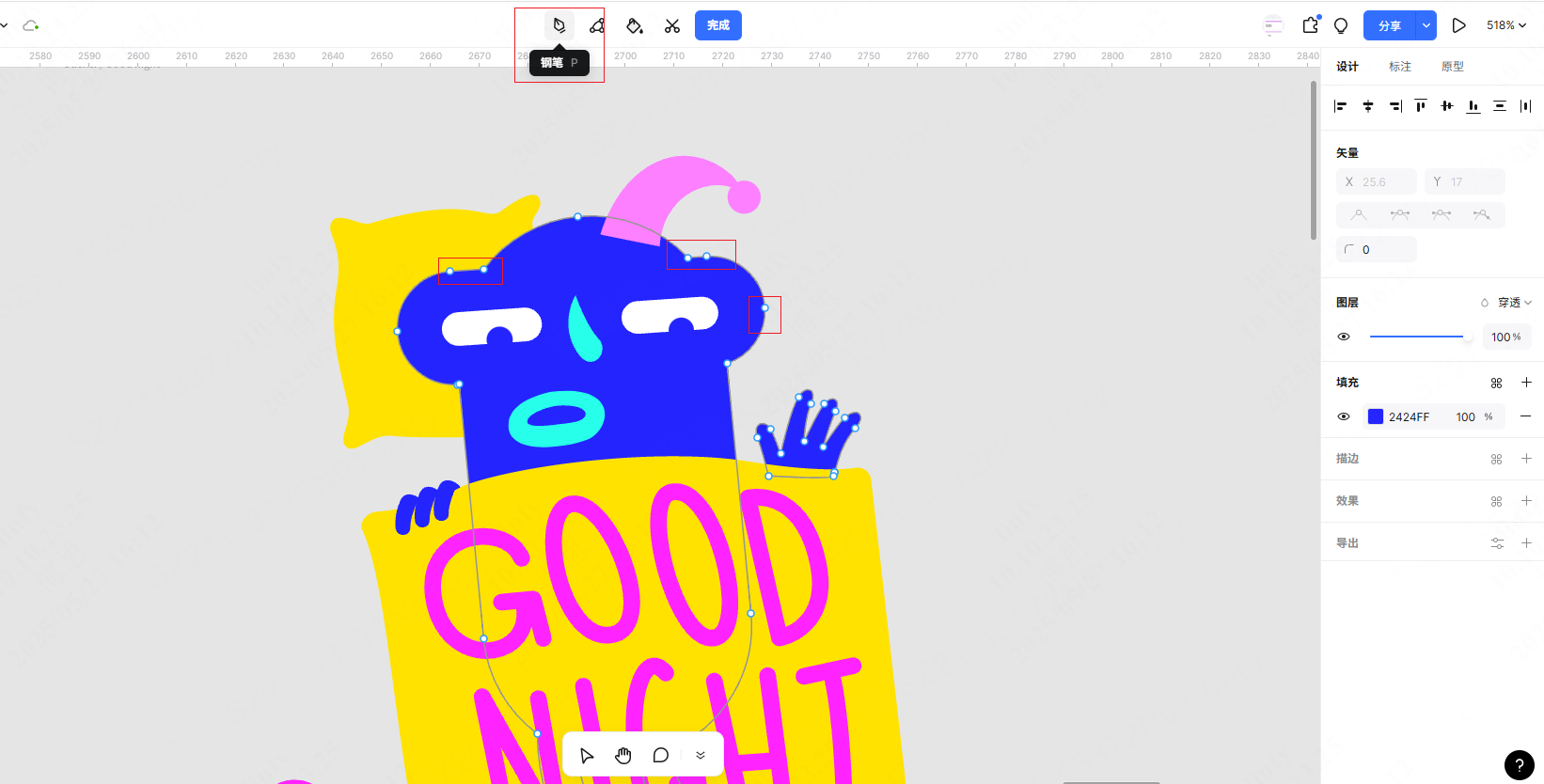Click the align bottom icon

(x=1473, y=106)
